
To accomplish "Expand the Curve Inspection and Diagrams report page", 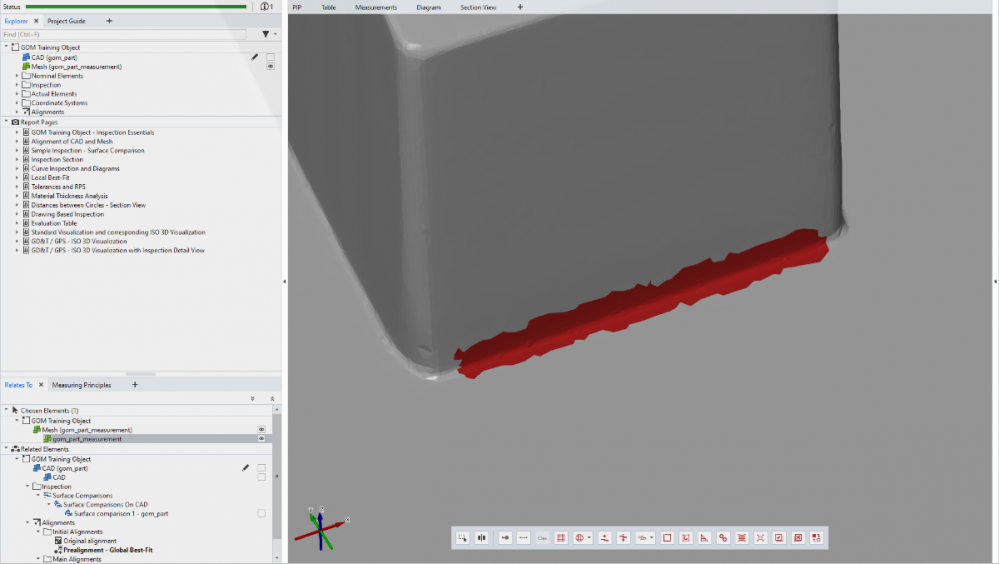I will 17,169.
